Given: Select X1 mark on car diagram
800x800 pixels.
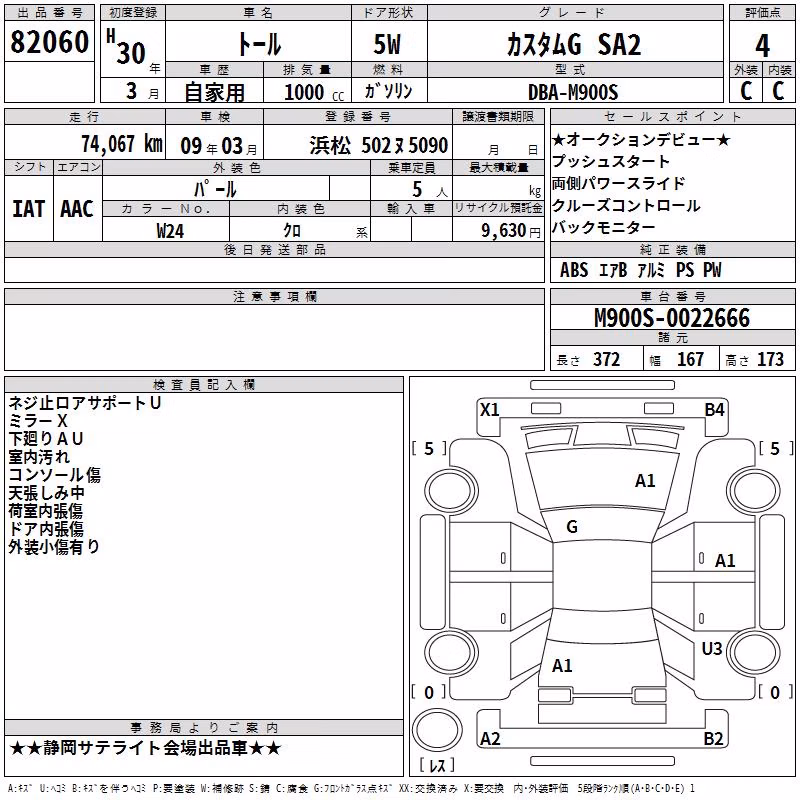Looking at the screenshot, I should [489, 410].
